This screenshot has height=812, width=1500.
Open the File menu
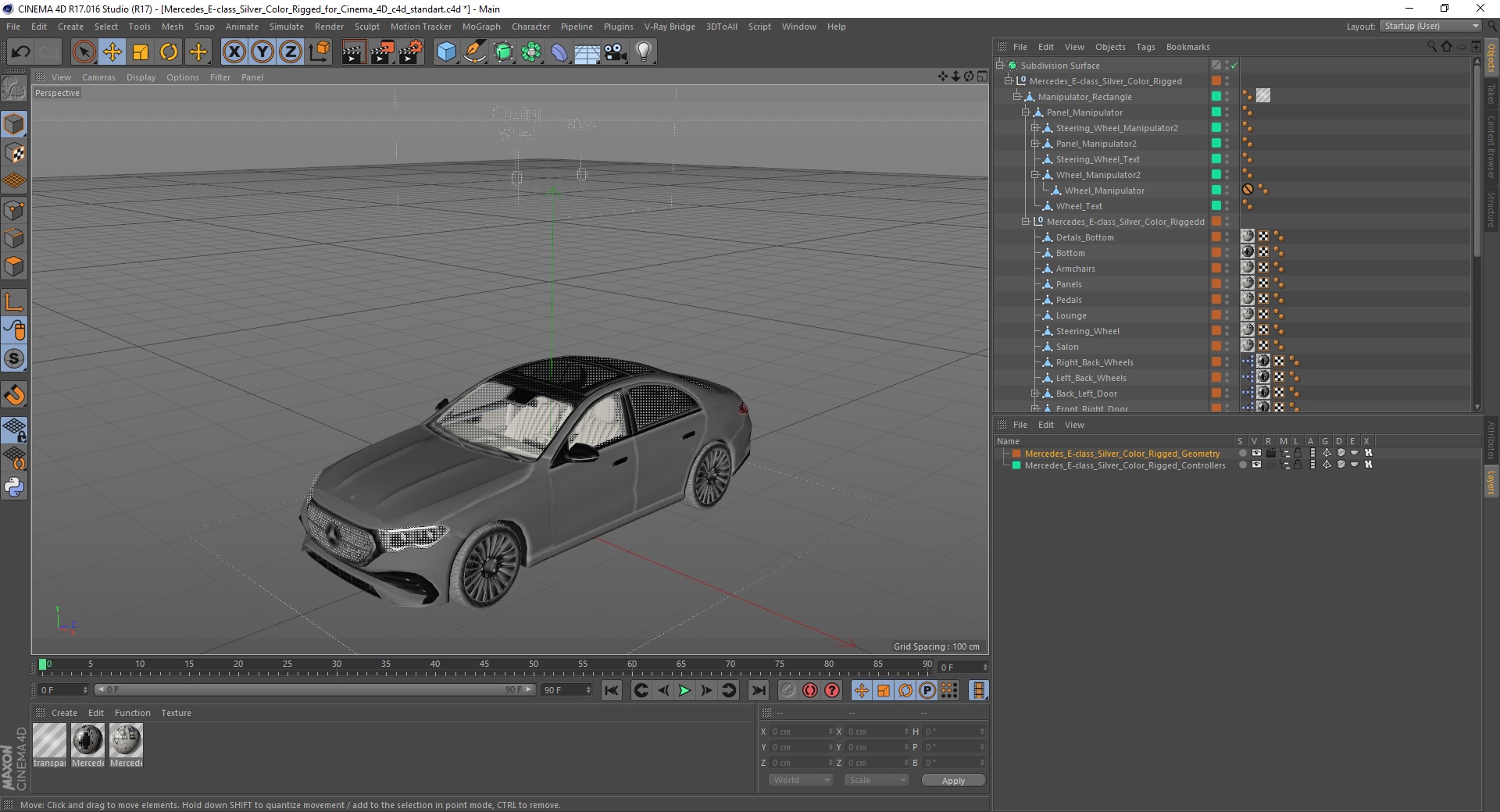point(13,27)
